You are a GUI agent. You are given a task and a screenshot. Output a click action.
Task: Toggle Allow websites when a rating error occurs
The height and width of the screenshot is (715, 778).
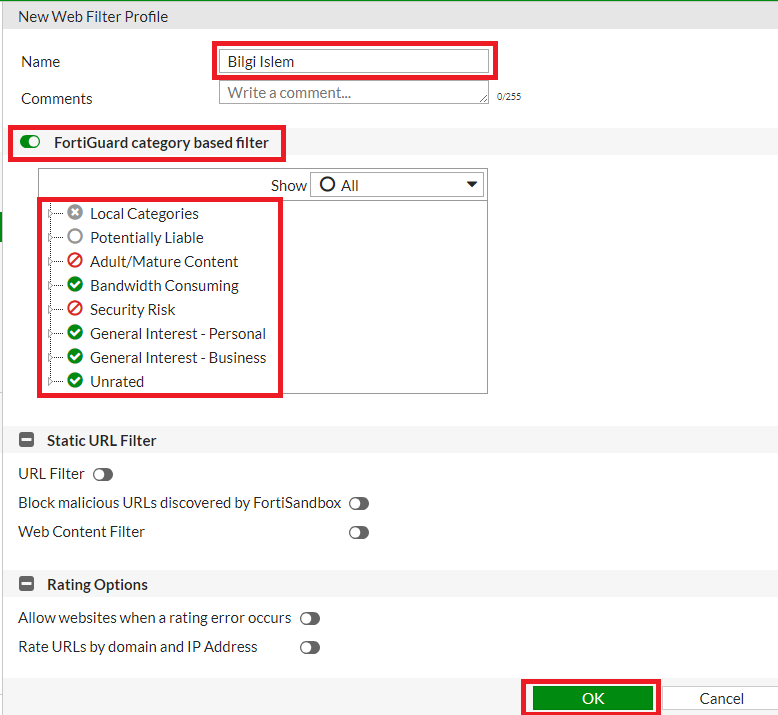(x=310, y=619)
